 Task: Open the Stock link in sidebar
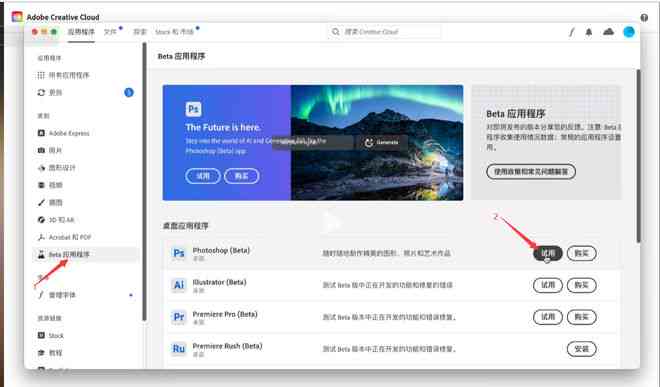(51, 336)
